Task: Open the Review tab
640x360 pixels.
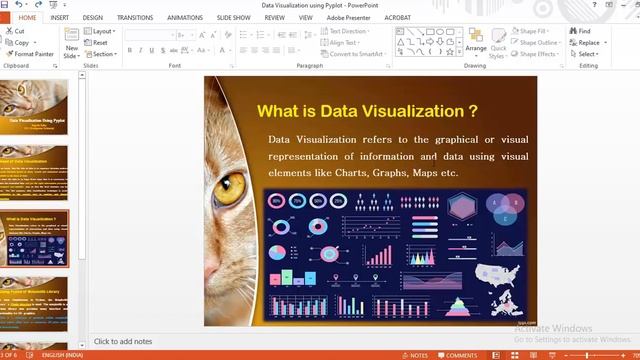Action: click(275, 18)
